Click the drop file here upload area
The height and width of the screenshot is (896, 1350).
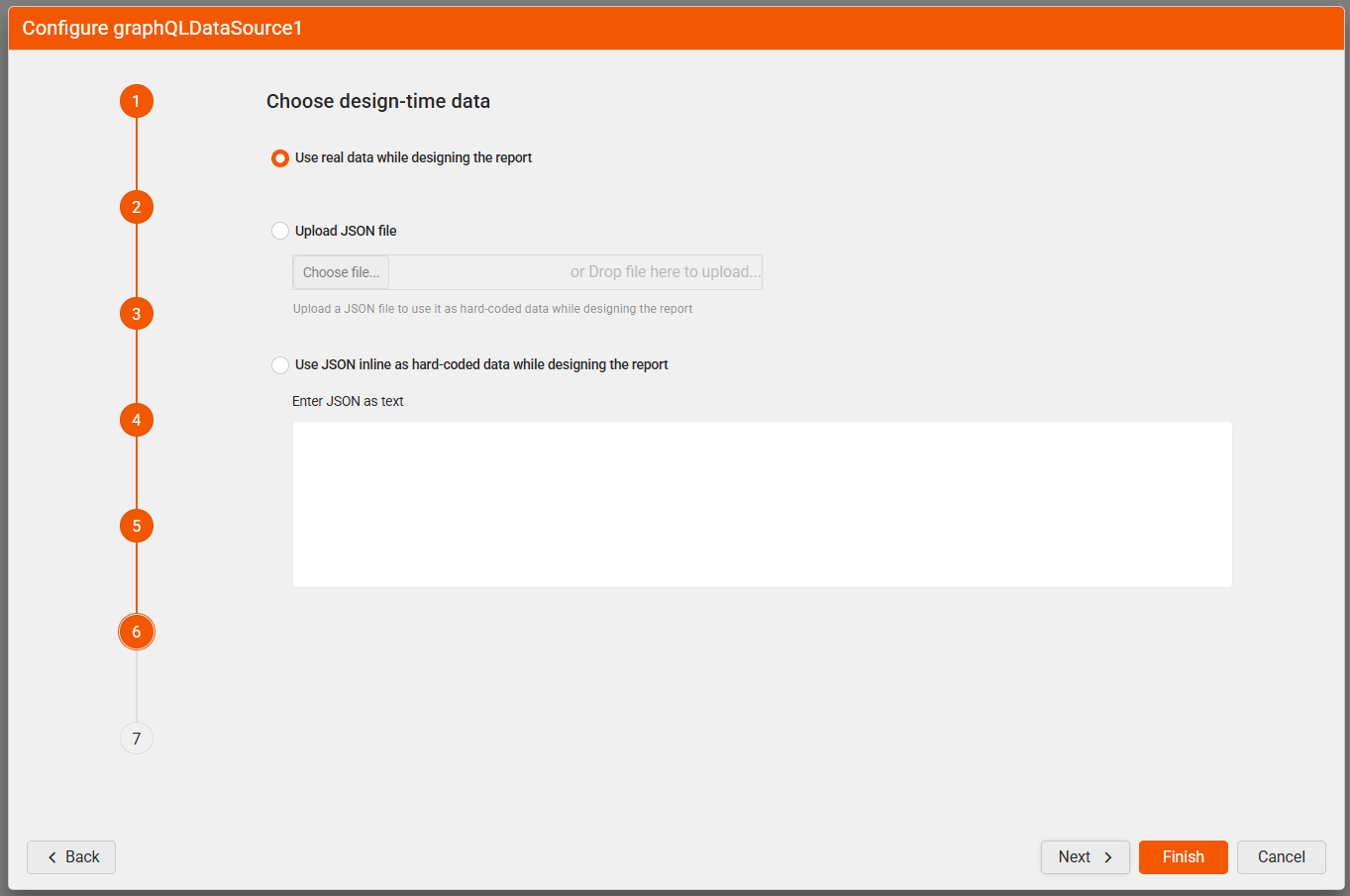pyautogui.click(x=664, y=272)
